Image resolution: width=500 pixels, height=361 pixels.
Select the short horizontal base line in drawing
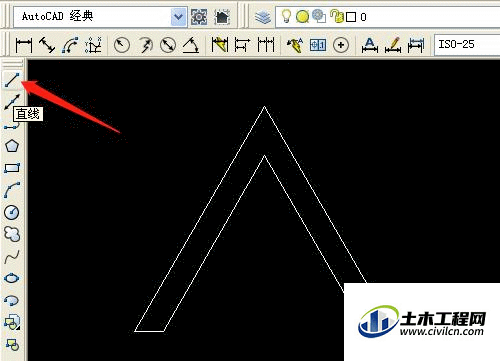coord(149,331)
